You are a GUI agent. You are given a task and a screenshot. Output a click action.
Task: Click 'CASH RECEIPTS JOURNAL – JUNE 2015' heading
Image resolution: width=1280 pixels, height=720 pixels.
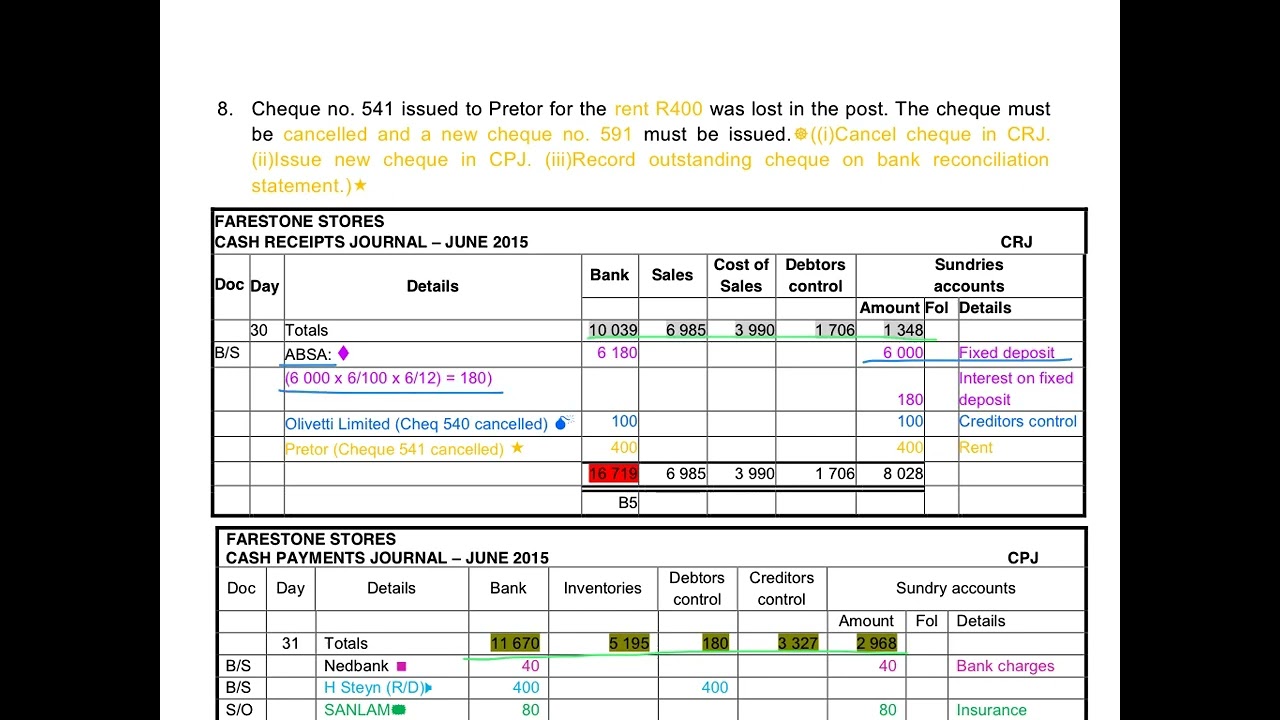point(371,242)
